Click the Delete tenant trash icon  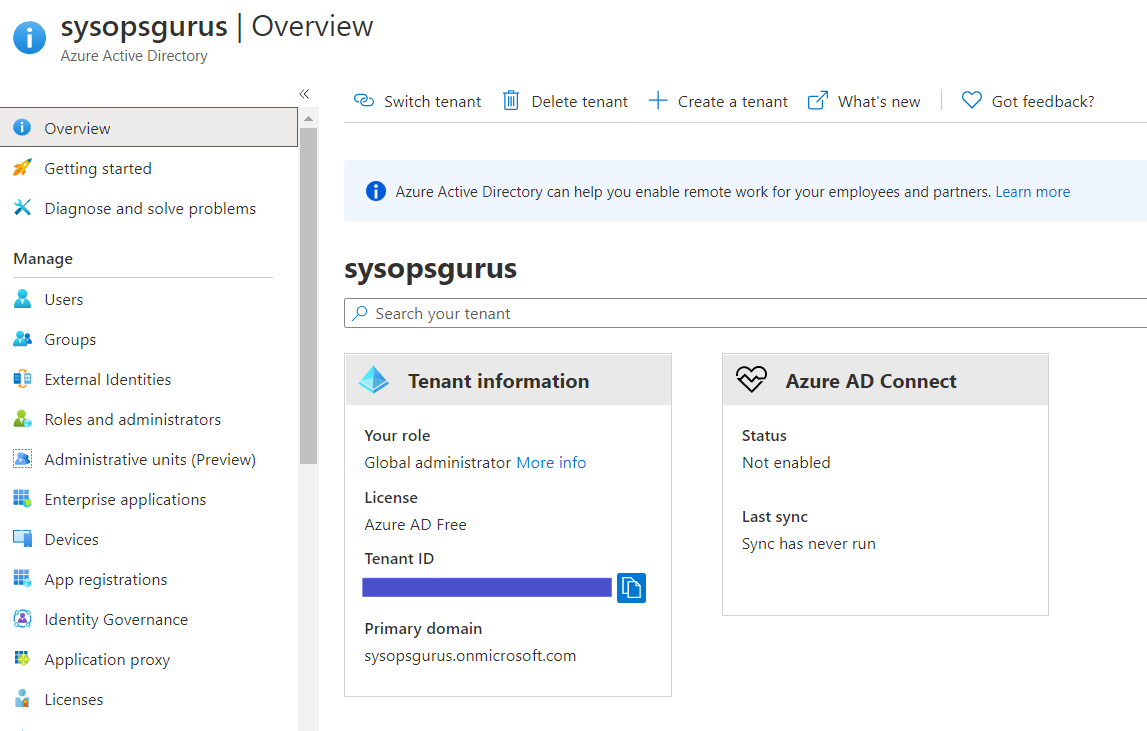pos(511,100)
